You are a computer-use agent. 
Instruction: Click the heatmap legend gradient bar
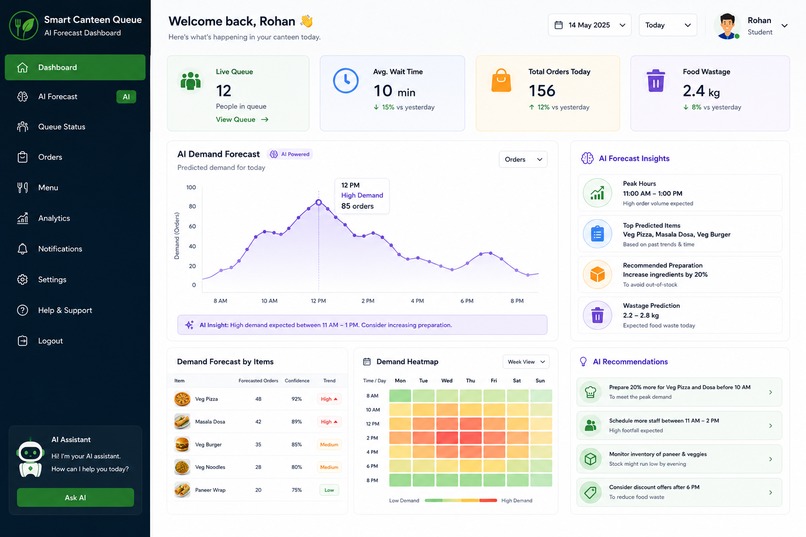pyautogui.click(x=461, y=500)
